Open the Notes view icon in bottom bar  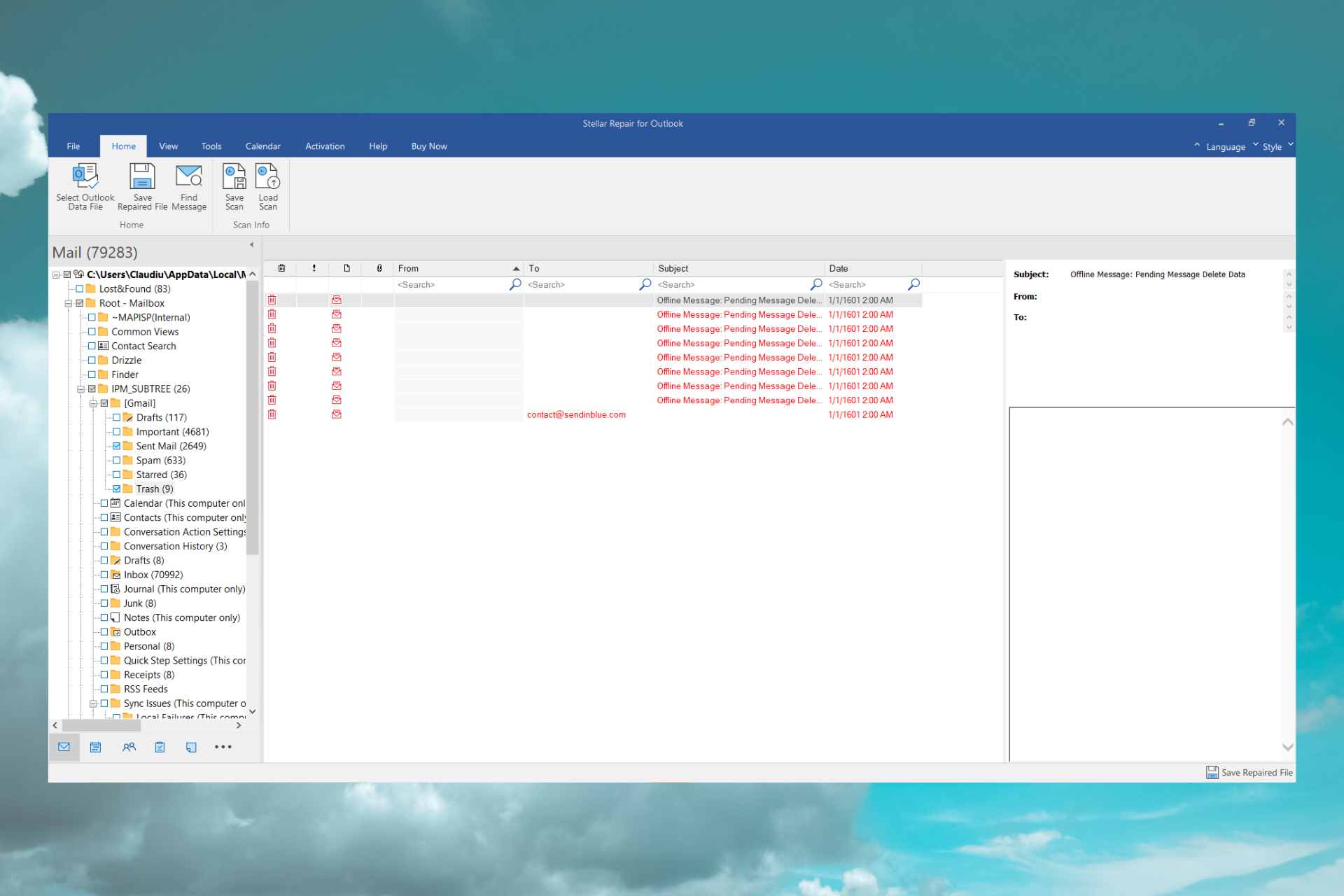(x=191, y=747)
